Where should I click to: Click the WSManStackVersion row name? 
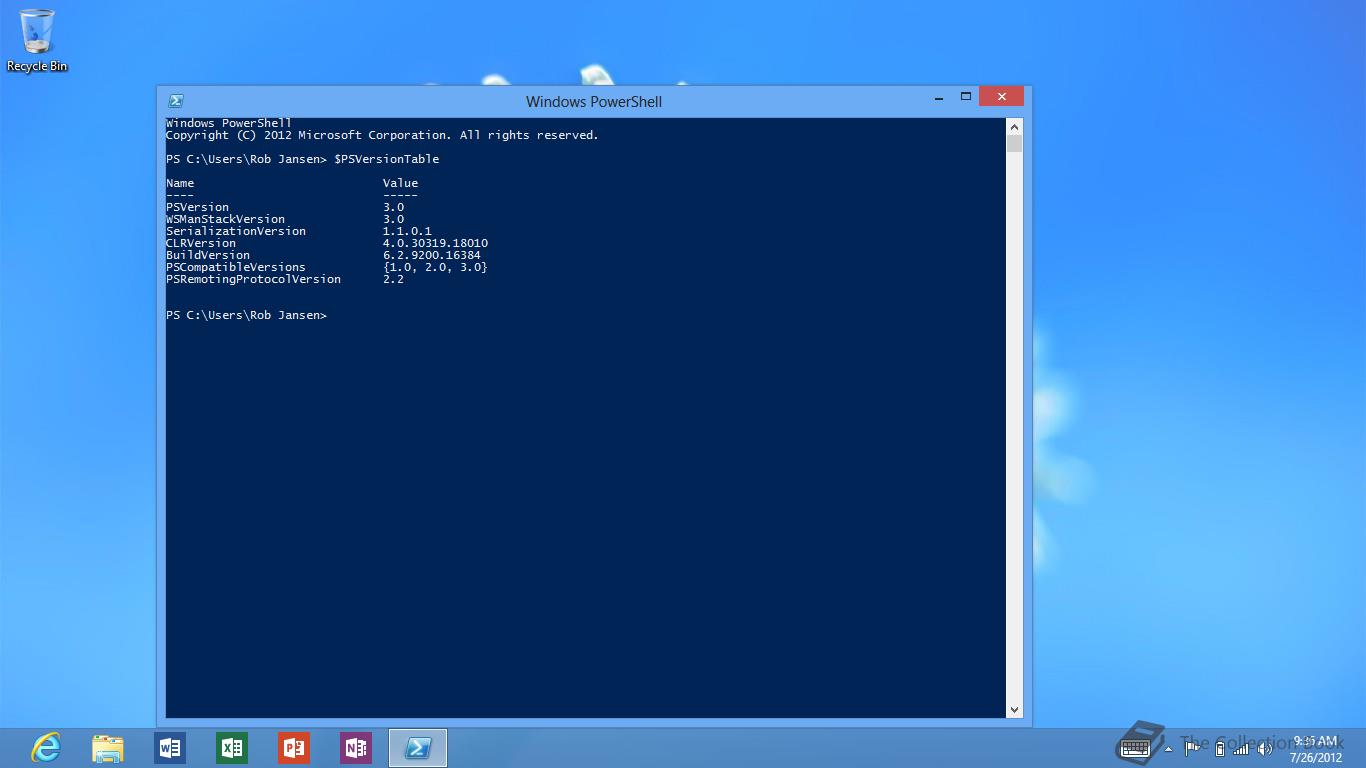(x=225, y=219)
